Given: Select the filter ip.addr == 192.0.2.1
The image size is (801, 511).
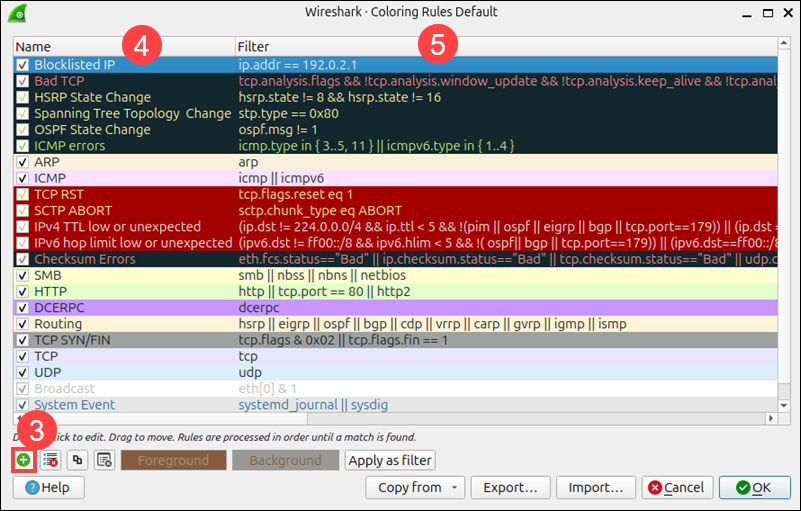Looking at the screenshot, I should tap(297, 65).
